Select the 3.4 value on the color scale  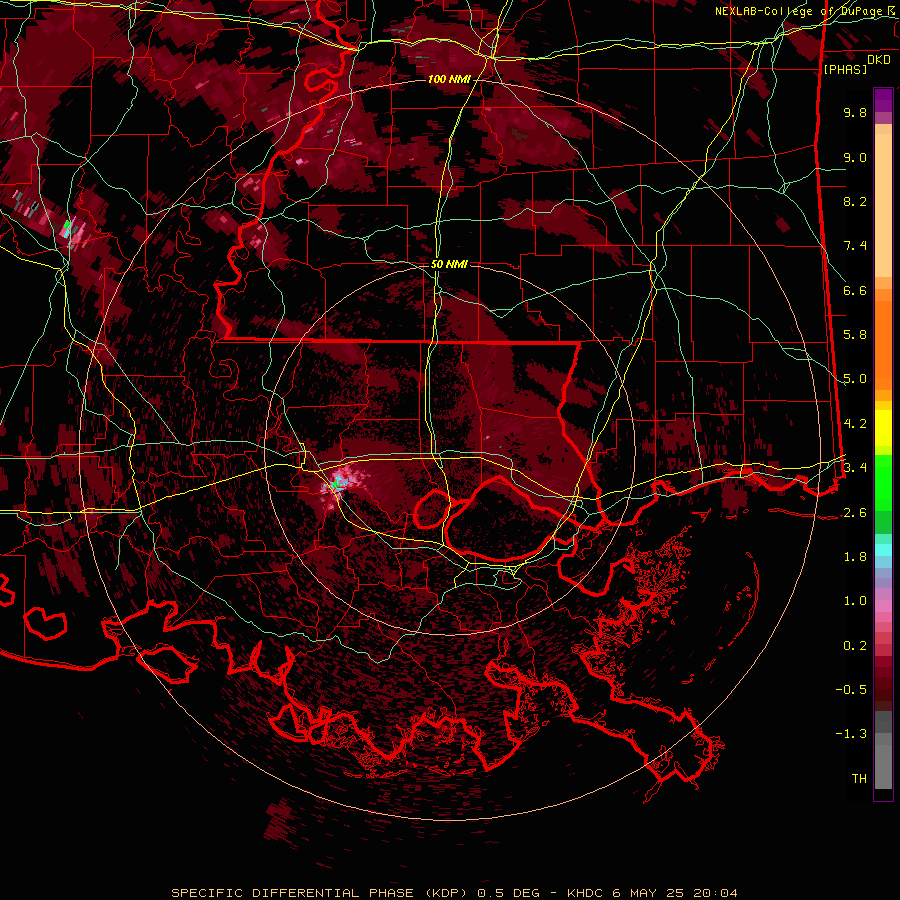pyautogui.click(x=855, y=468)
